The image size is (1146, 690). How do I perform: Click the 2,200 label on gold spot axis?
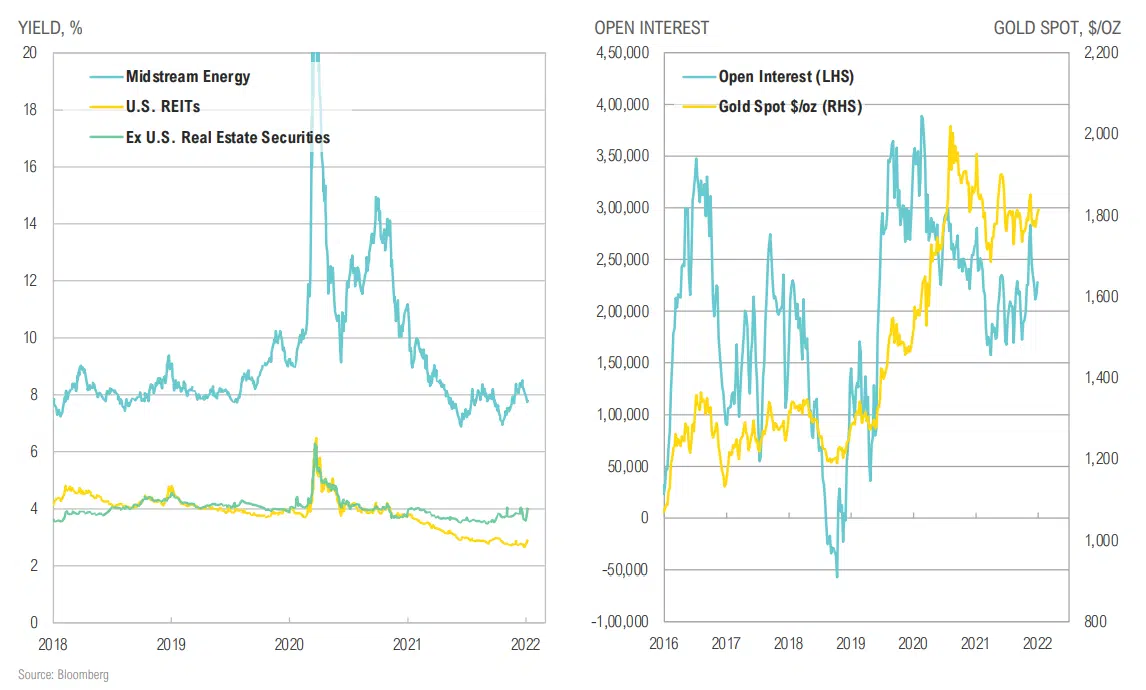point(1100,53)
